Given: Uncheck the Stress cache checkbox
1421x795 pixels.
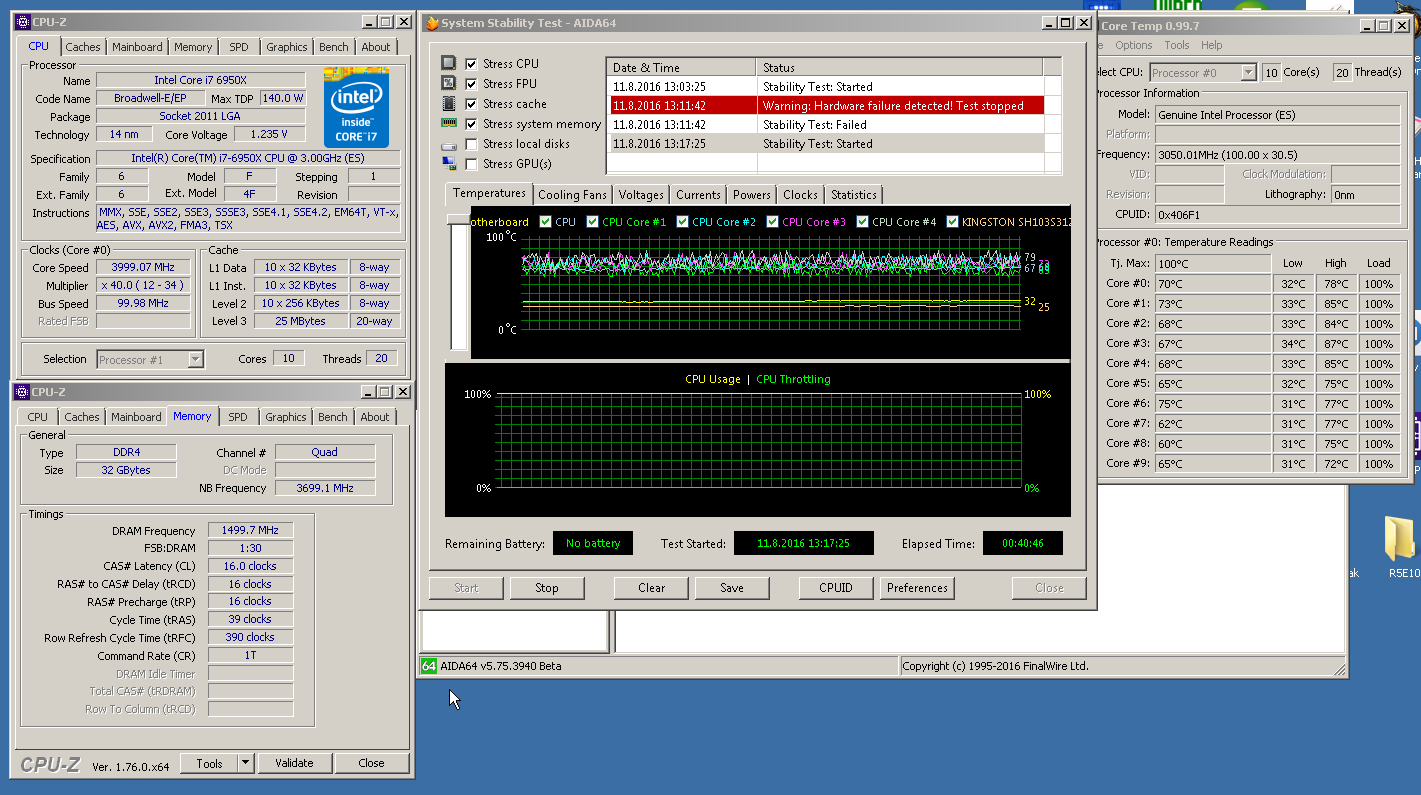Looking at the screenshot, I should [x=472, y=104].
